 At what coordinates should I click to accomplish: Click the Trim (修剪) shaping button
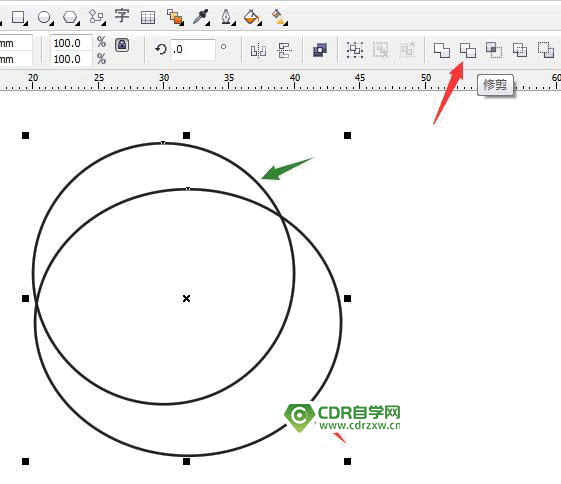pos(468,50)
